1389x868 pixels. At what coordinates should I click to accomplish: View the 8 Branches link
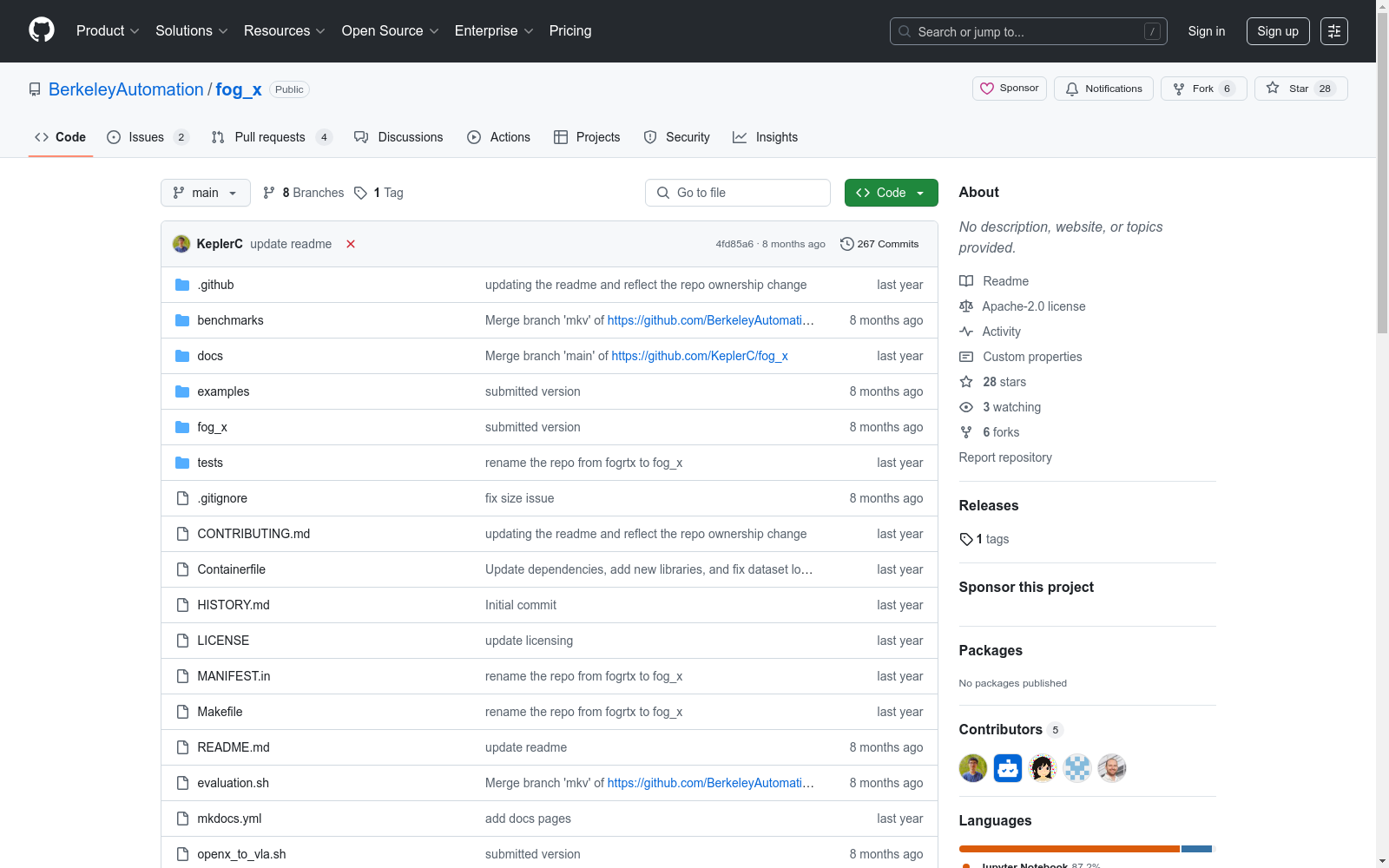click(x=304, y=193)
